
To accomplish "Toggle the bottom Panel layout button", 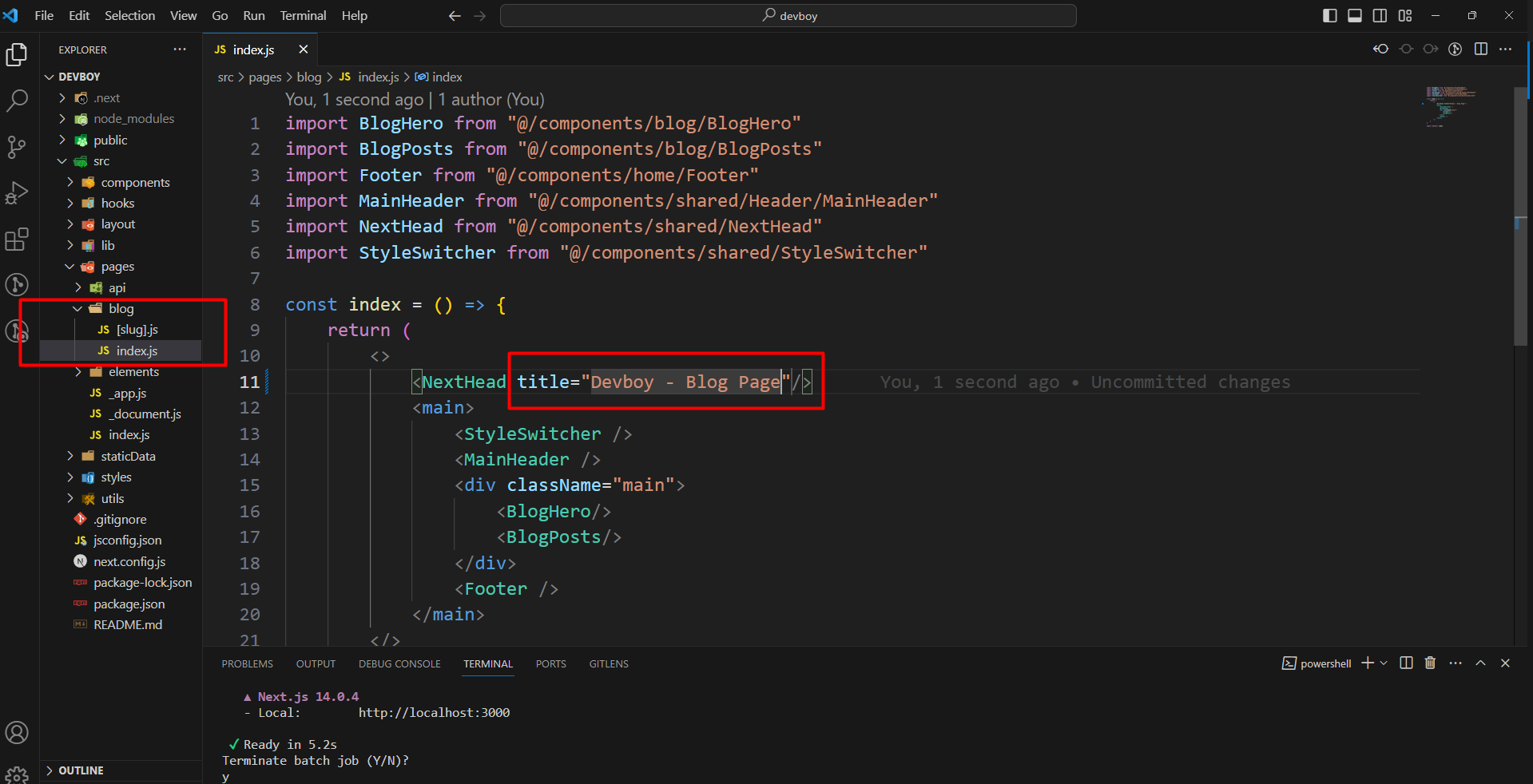I will (1355, 16).
